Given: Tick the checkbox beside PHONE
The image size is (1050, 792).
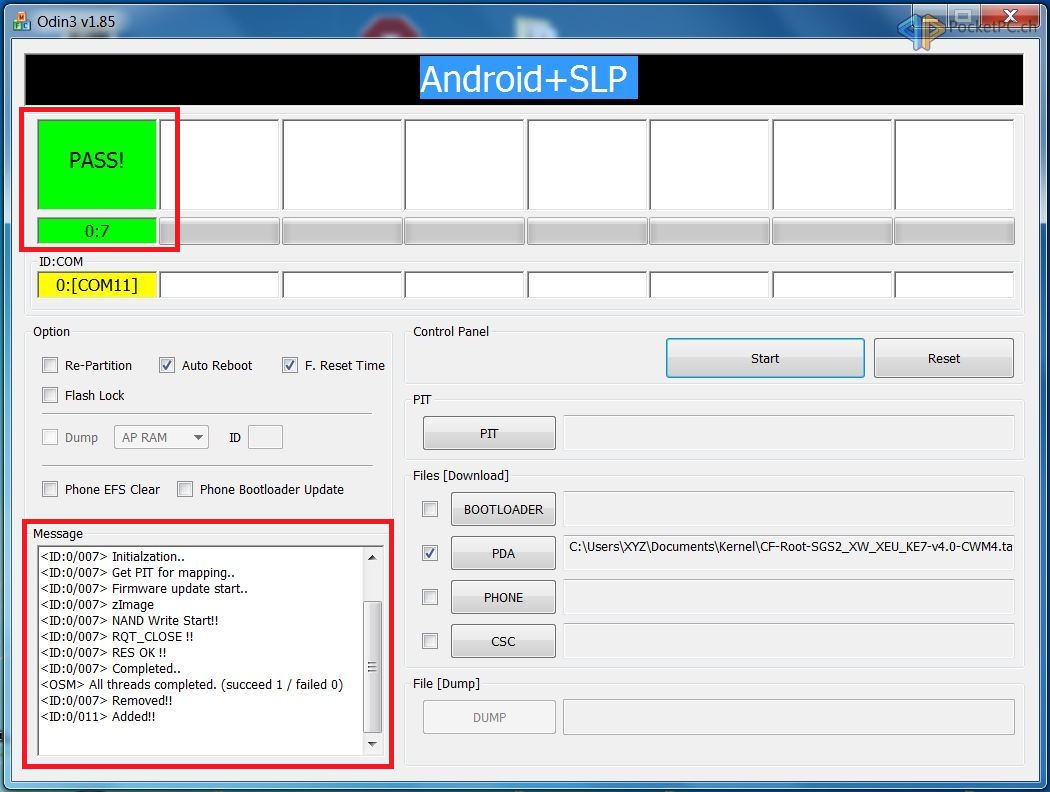Looking at the screenshot, I should (430, 597).
